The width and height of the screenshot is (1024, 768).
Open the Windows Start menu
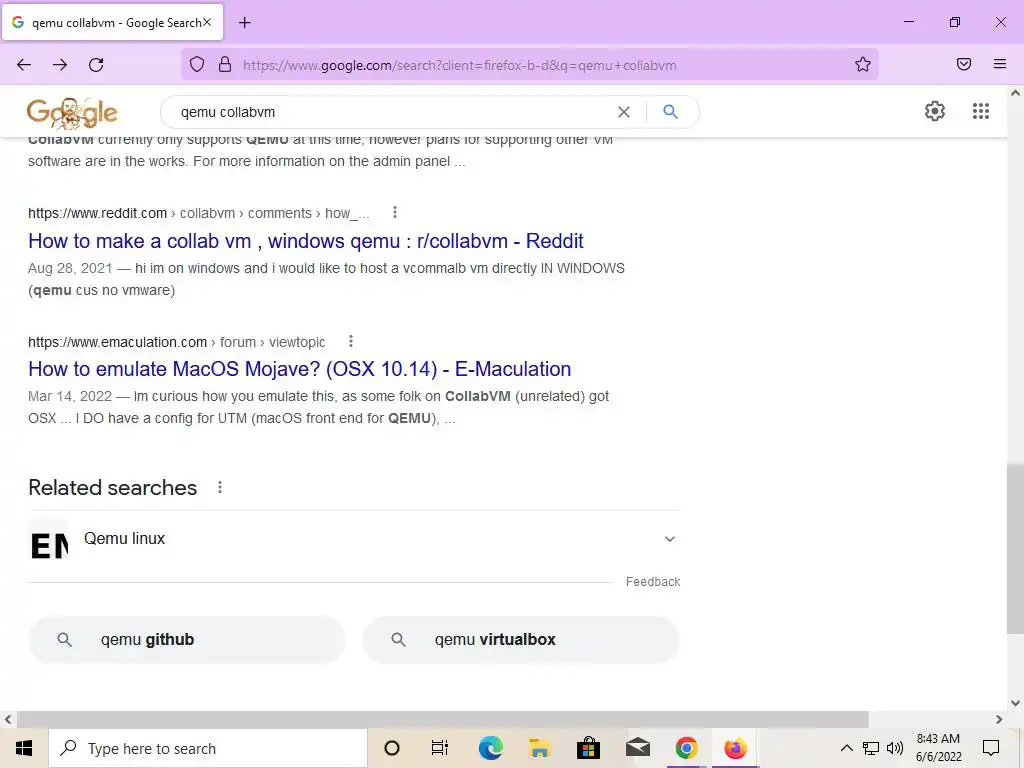[x=24, y=748]
